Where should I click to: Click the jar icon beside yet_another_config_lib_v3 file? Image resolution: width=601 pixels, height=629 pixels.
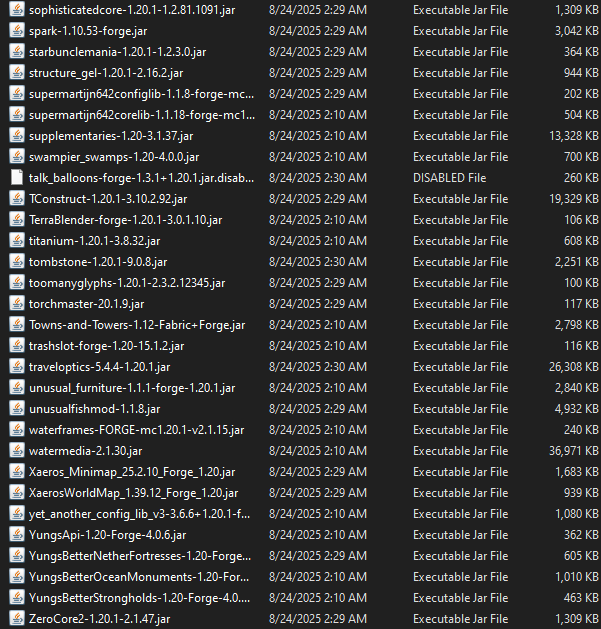click(x=17, y=513)
